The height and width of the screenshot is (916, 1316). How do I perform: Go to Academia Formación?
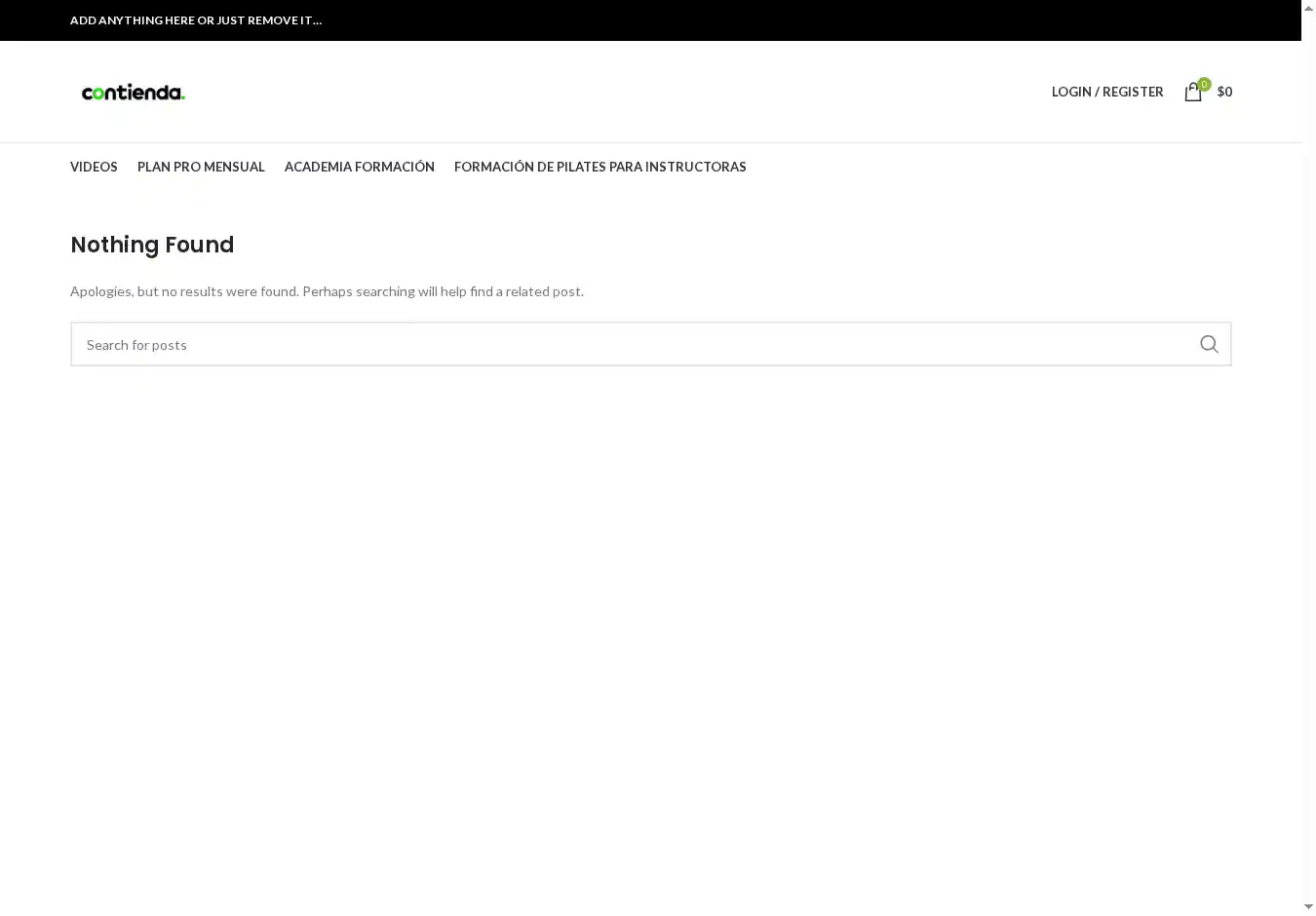[x=359, y=167]
